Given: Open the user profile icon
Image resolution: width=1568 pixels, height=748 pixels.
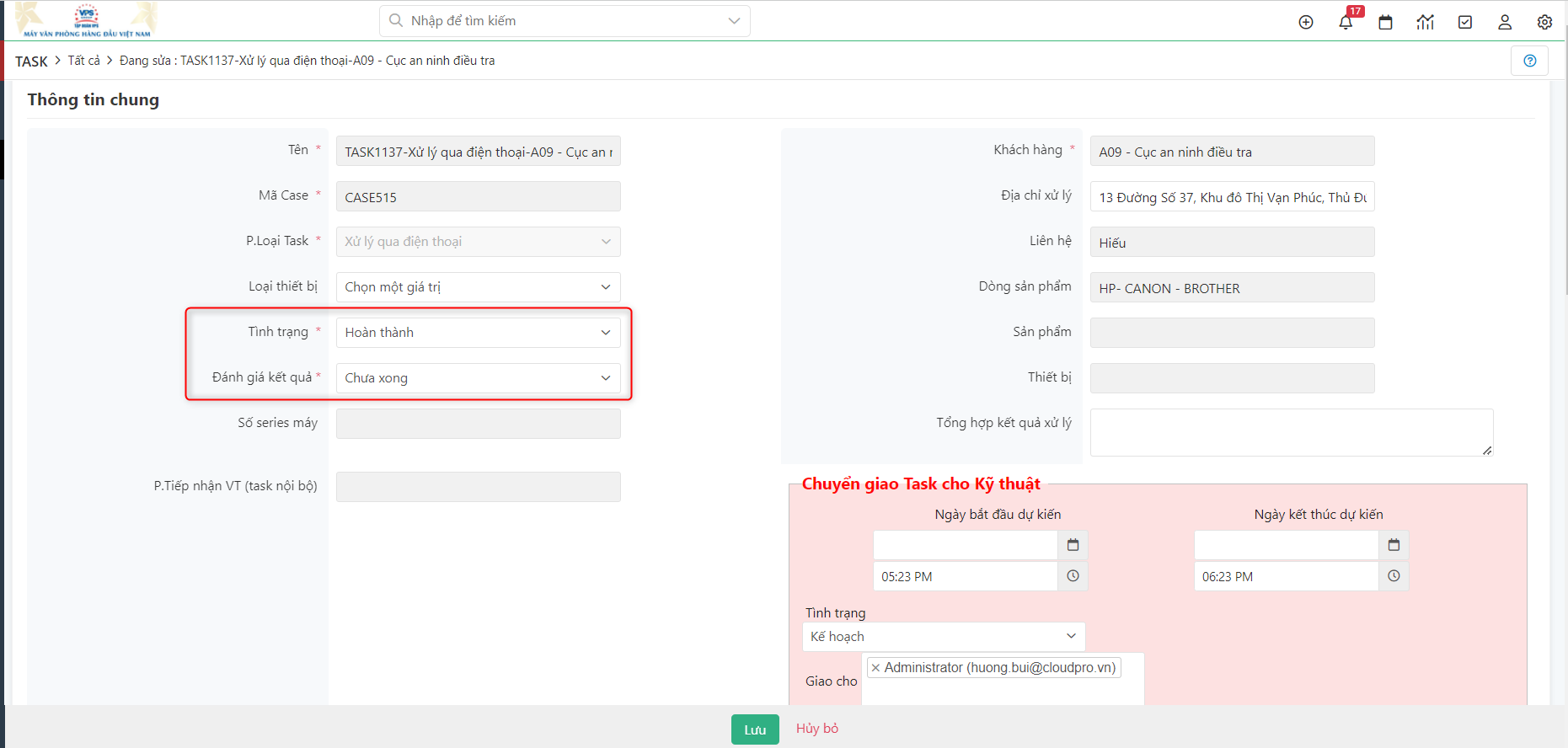Looking at the screenshot, I should 1505,22.
